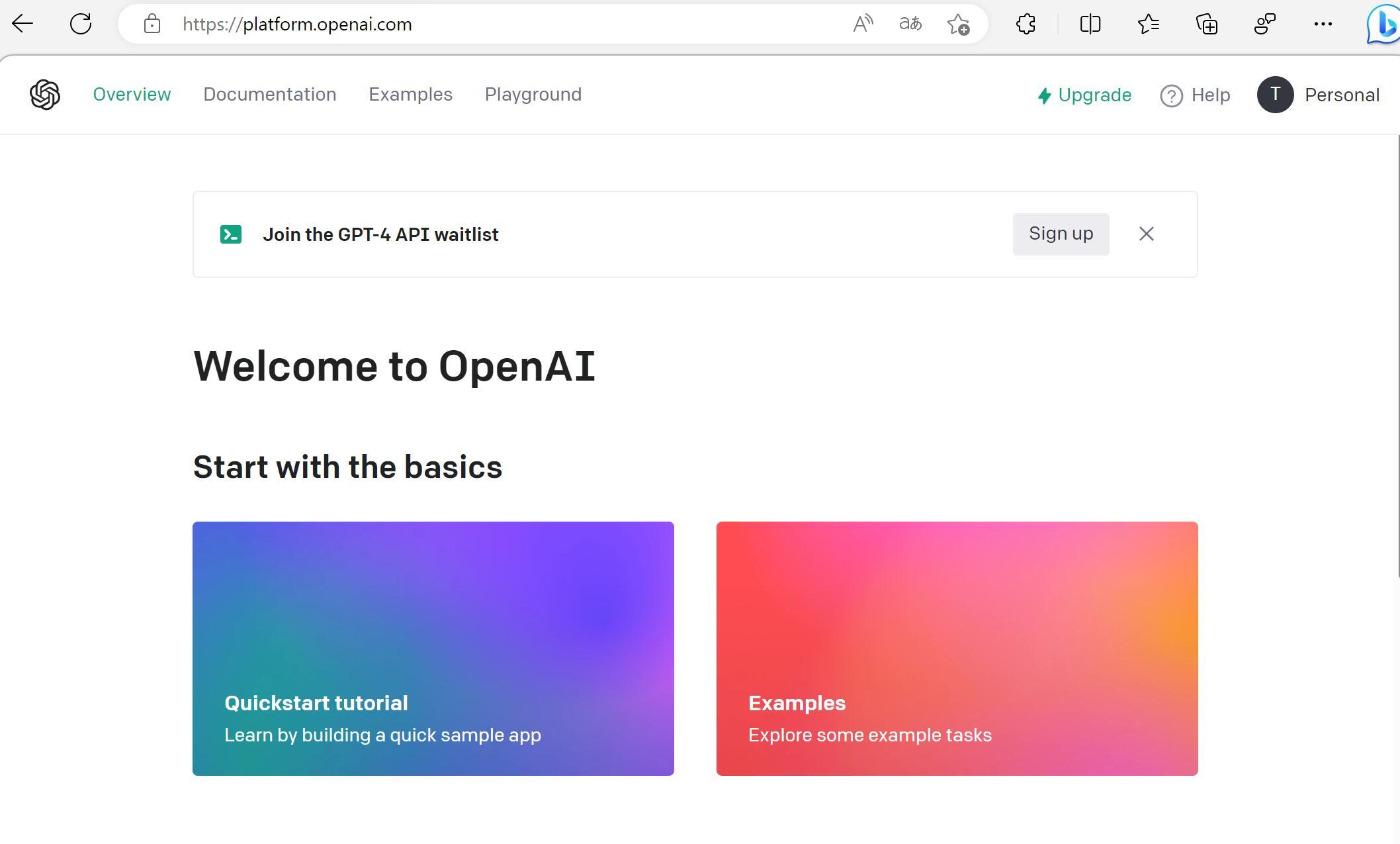This screenshot has height=844, width=1400.
Task: Click the 'Welcome to OpenAI' heading
Action: tap(394, 366)
